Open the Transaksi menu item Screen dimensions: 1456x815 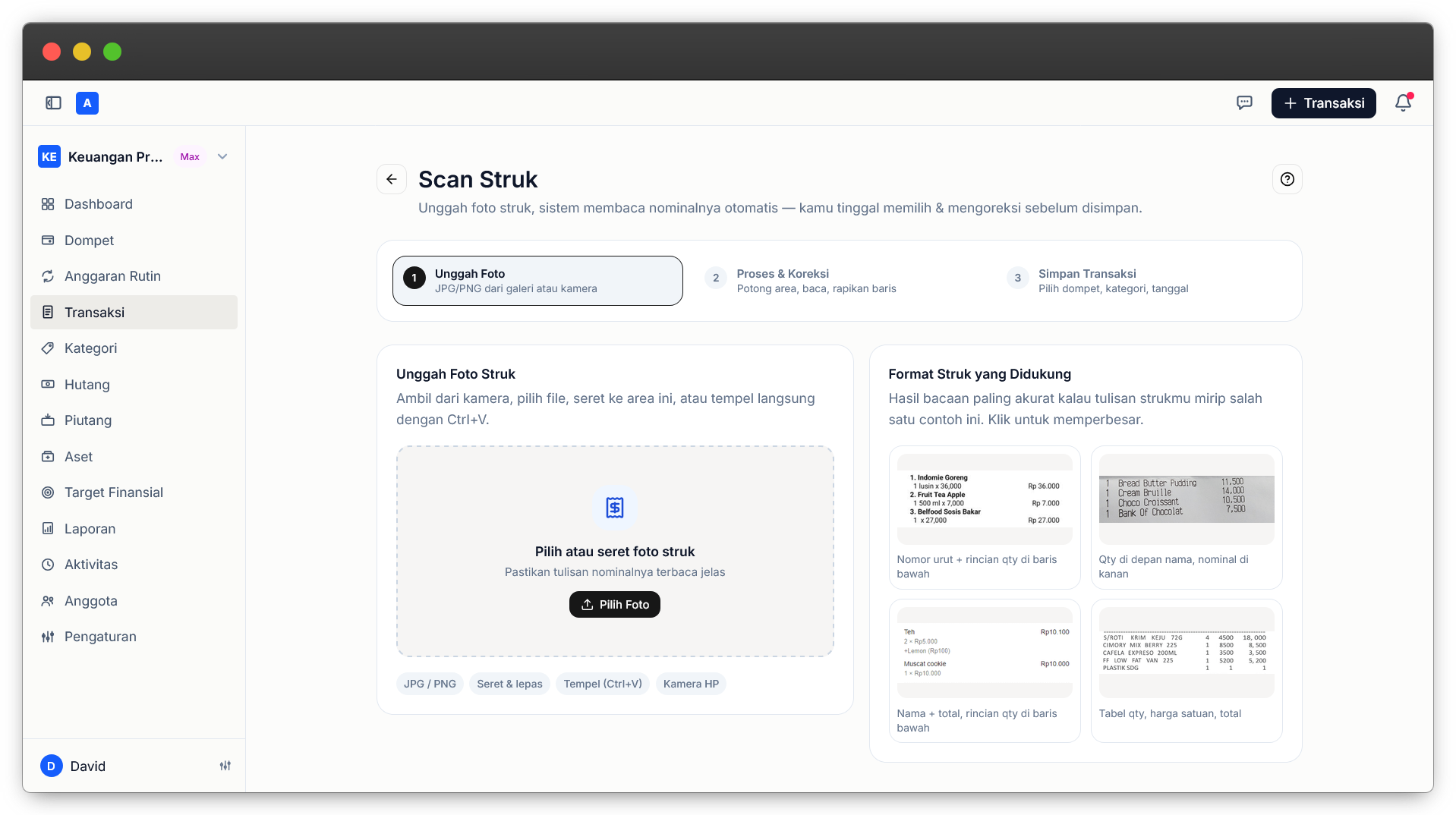pos(134,312)
